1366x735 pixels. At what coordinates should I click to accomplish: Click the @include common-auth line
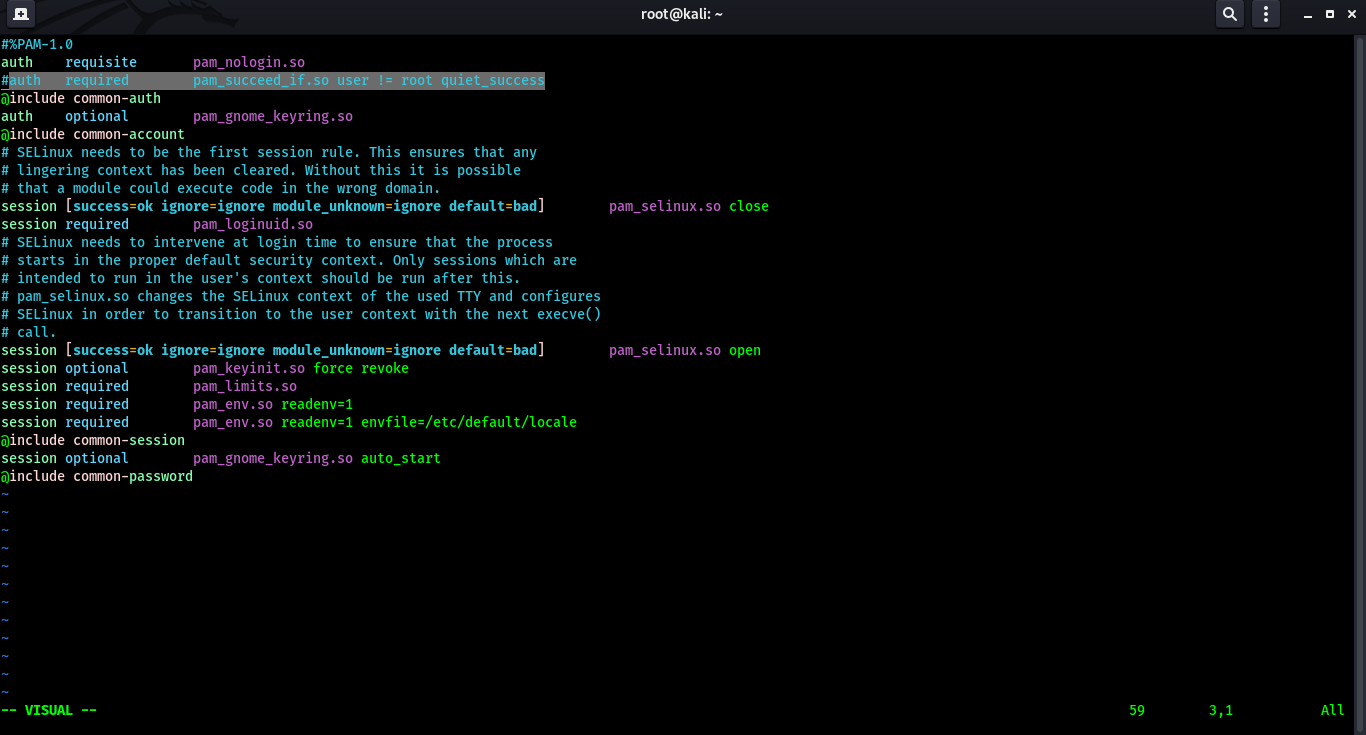pyautogui.click(x=81, y=98)
